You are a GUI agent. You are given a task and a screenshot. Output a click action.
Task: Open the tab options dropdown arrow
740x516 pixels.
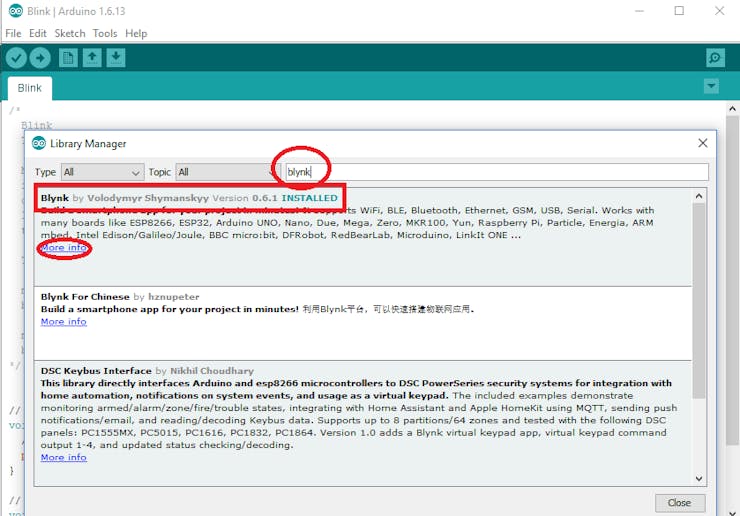click(x=711, y=86)
